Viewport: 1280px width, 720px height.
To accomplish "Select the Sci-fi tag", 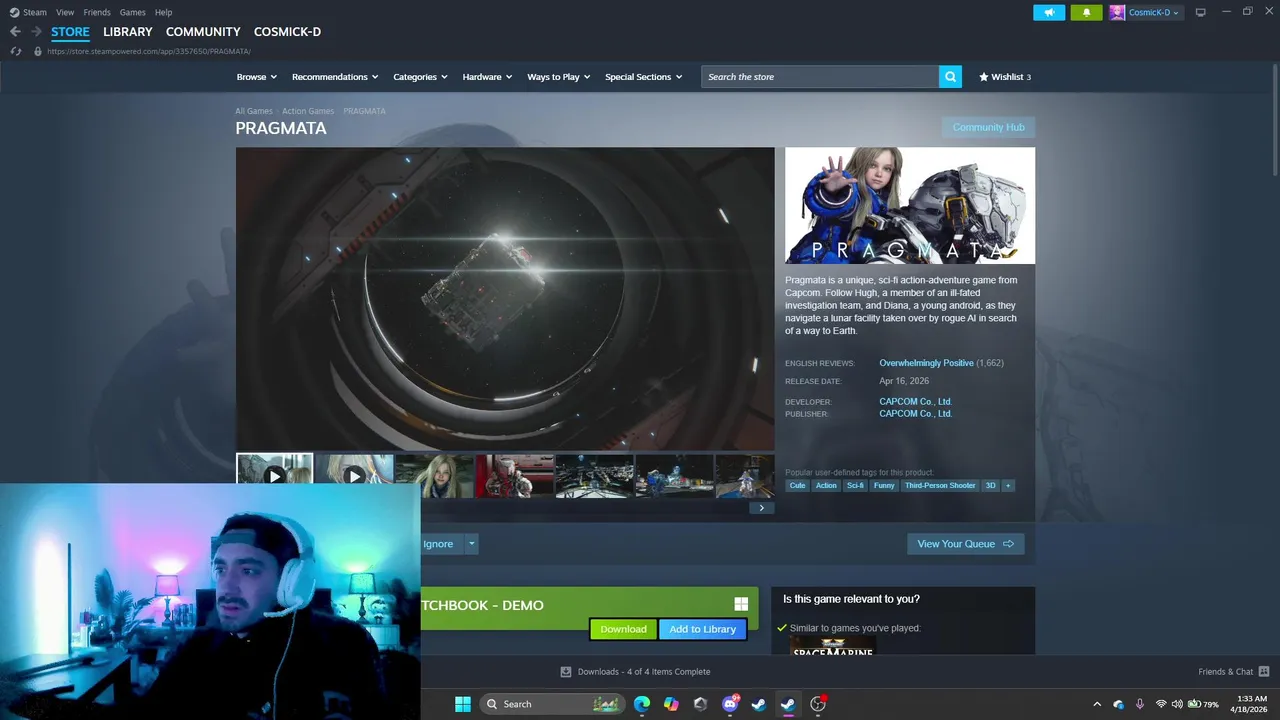I will [x=855, y=486].
